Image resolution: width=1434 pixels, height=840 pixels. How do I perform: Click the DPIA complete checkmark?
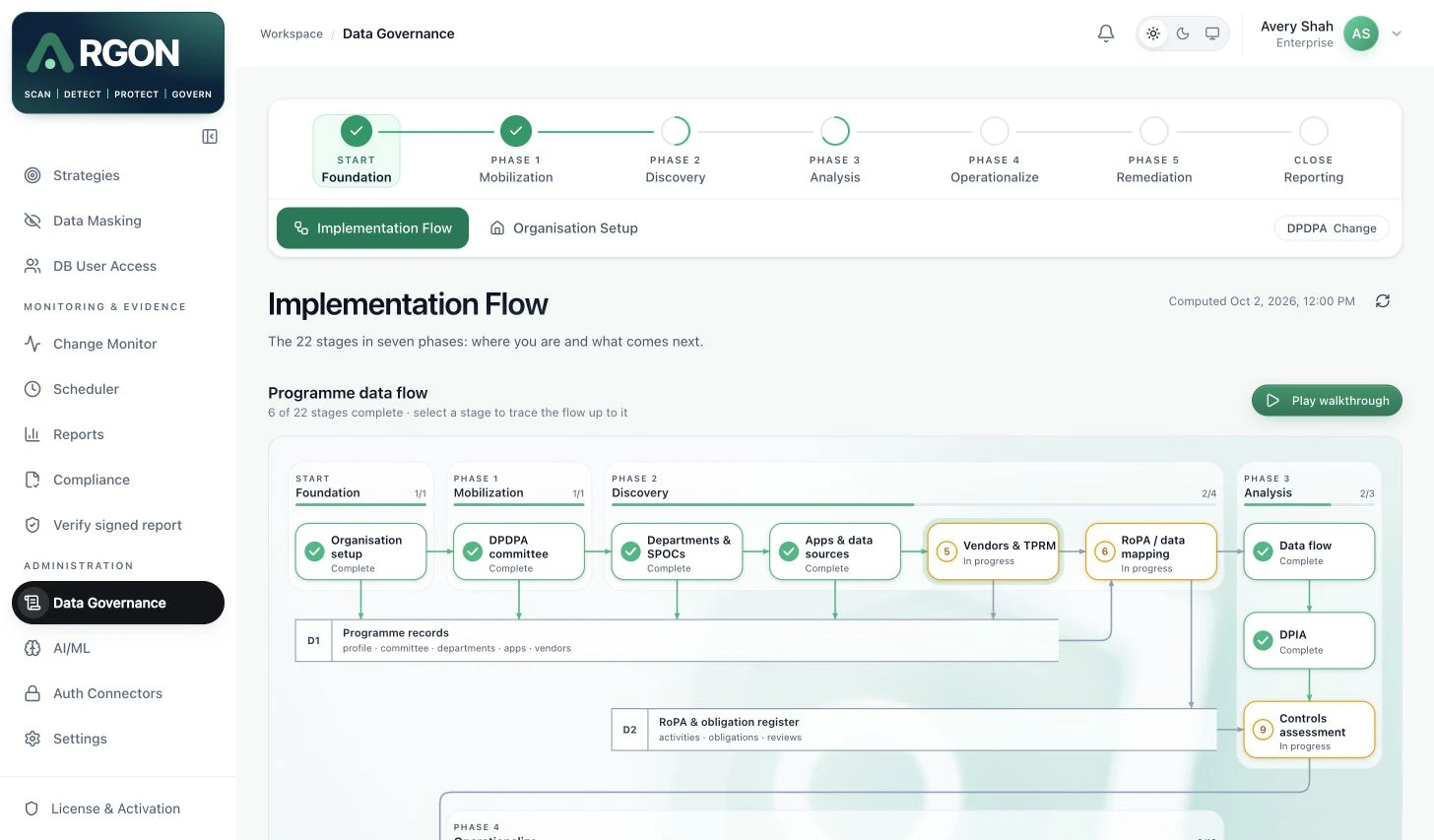1263,641
